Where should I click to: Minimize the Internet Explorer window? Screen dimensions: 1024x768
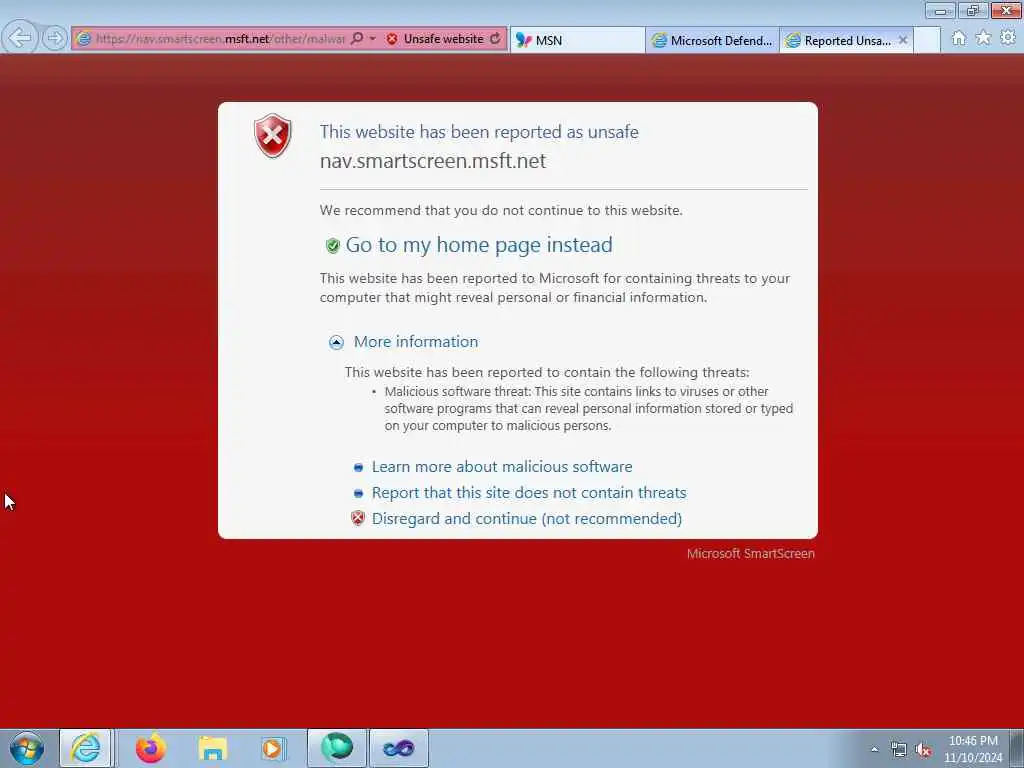(x=940, y=10)
